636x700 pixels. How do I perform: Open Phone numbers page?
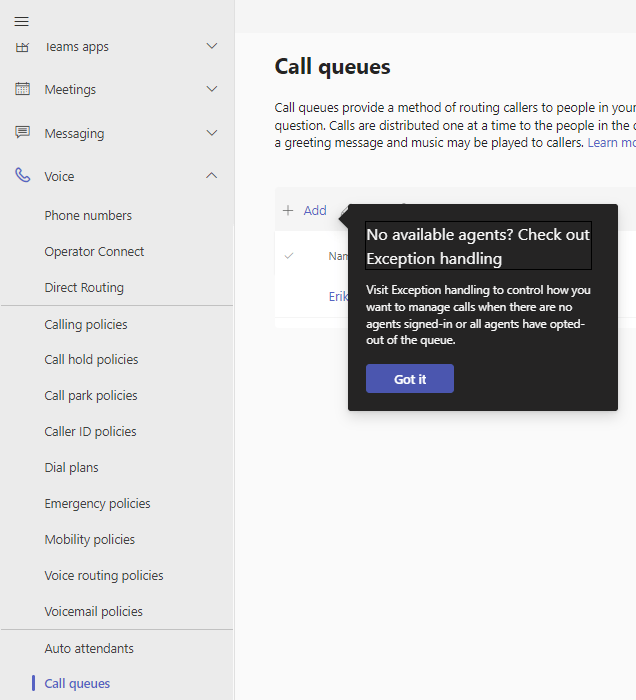click(88, 215)
